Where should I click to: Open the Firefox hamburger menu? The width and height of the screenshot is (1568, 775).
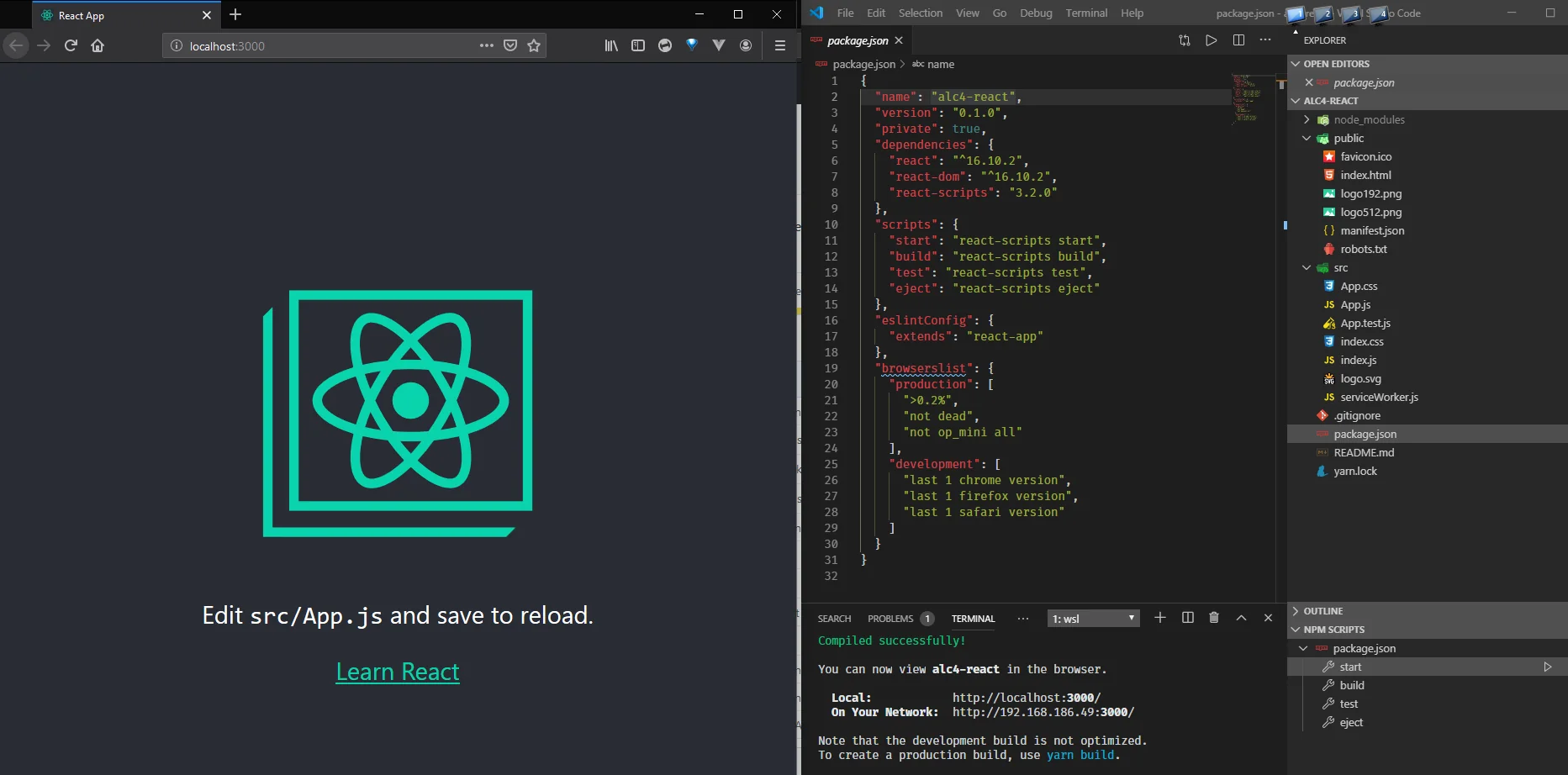pos(780,45)
